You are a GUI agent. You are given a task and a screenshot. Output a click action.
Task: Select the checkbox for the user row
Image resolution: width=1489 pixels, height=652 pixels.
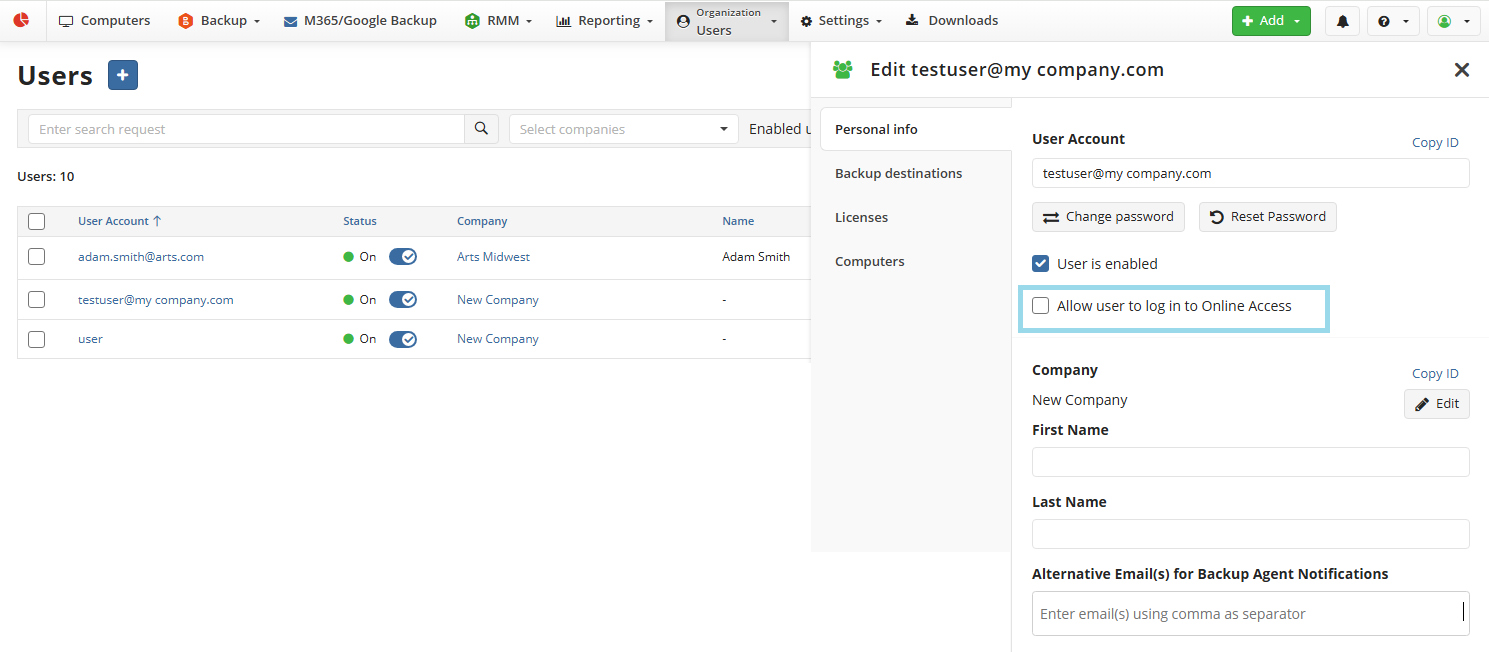(x=37, y=339)
